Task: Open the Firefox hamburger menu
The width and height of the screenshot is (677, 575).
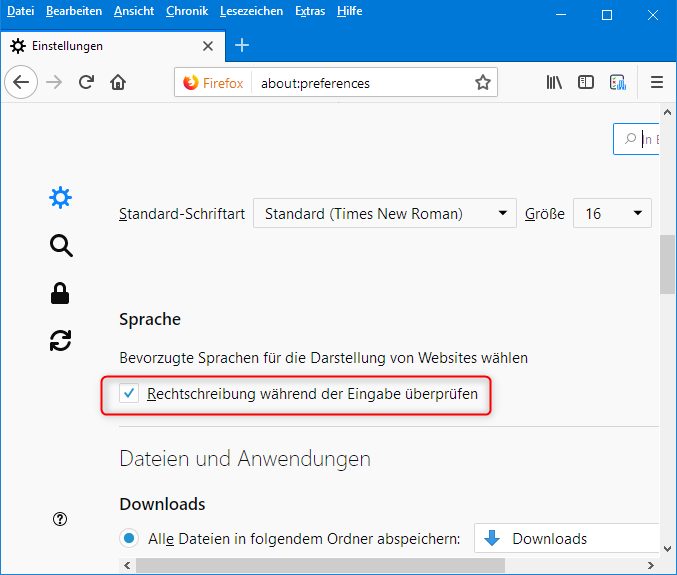Action: point(657,83)
